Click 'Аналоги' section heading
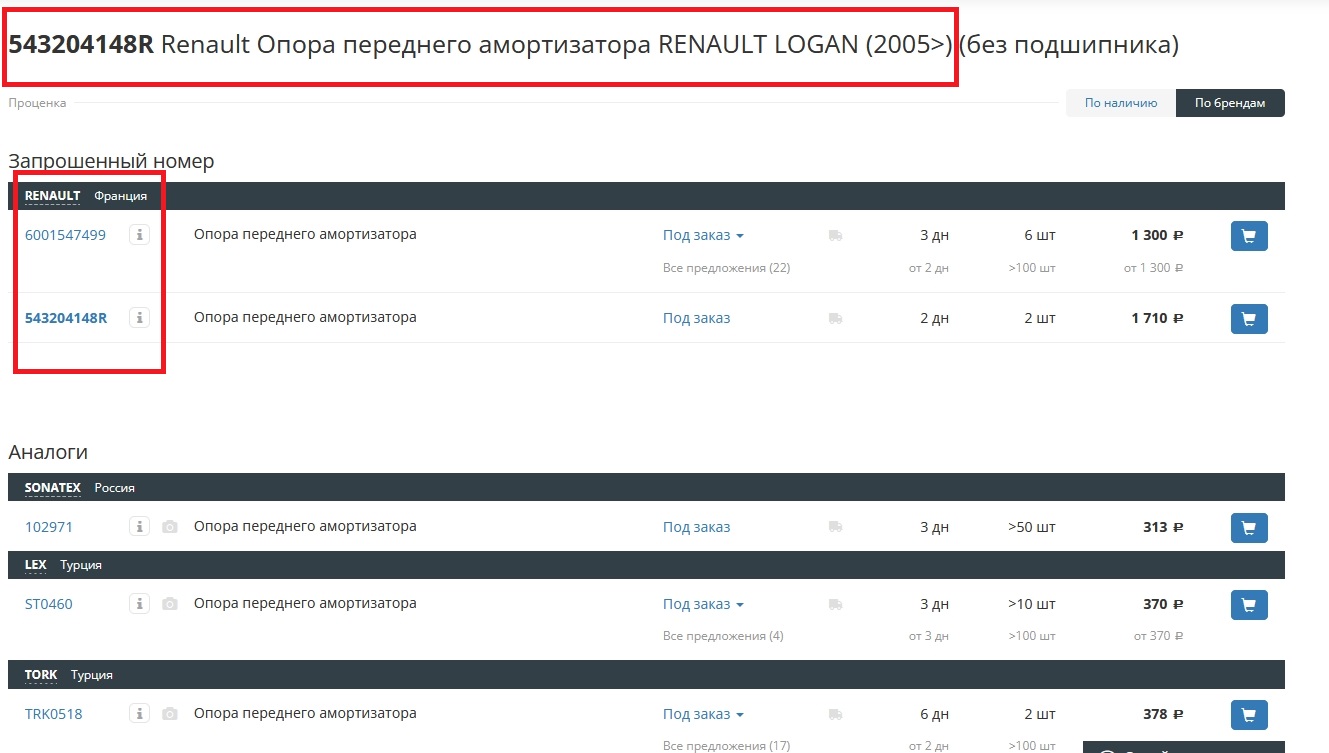 [x=48, y=452]
